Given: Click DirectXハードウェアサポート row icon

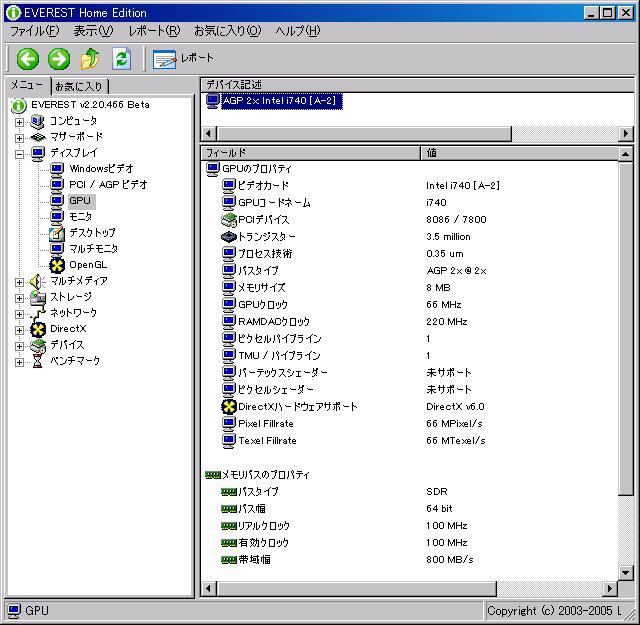Looking at the screenshot, I should pyautogui.click(x=229, y=407).
